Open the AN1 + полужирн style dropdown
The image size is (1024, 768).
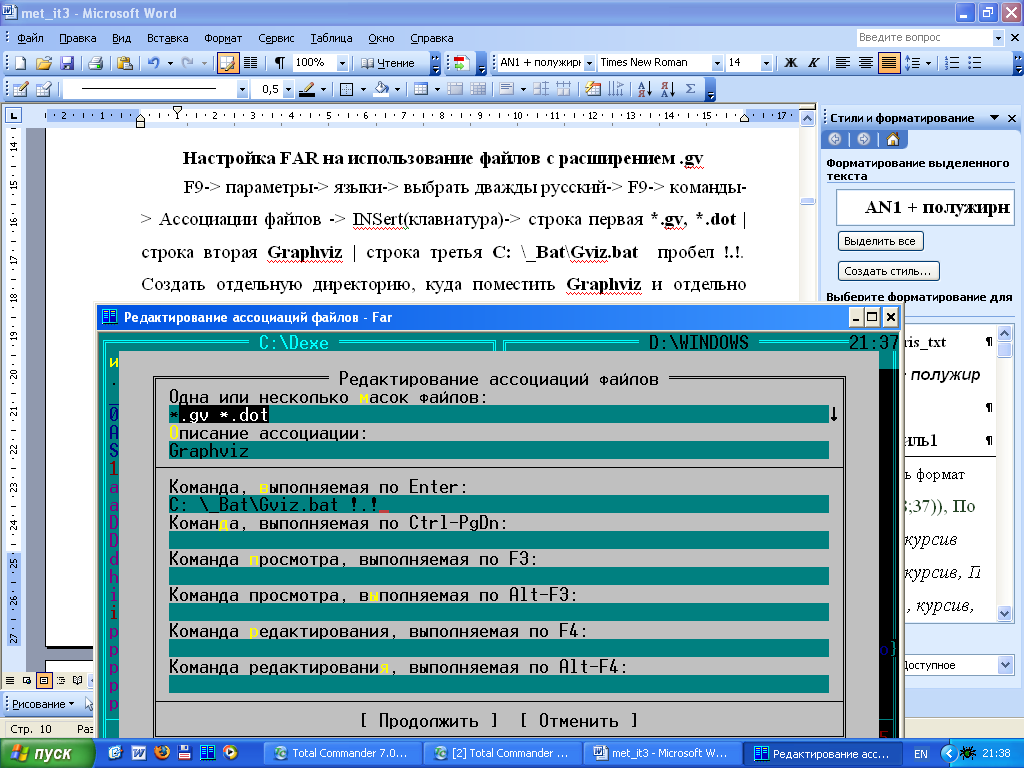click(589, 63)
